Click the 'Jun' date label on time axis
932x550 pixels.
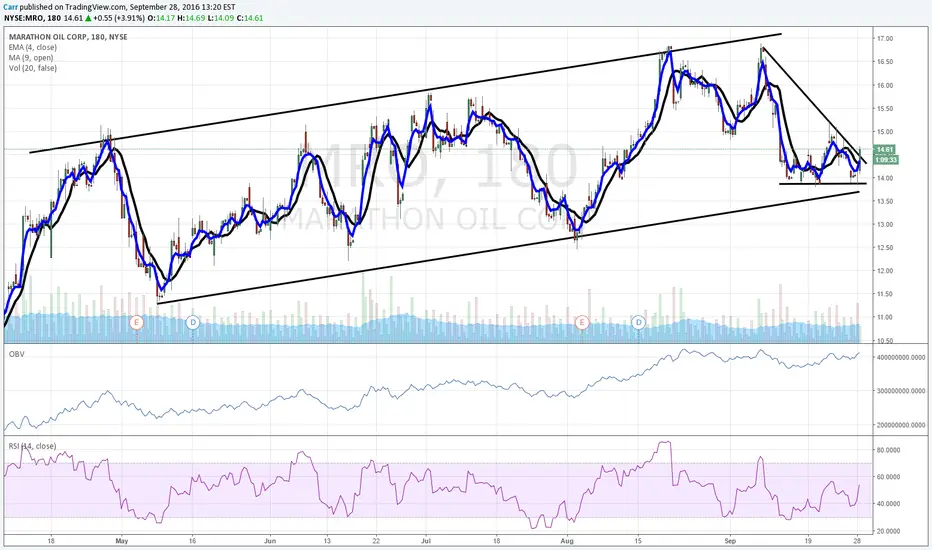point(270,541)
